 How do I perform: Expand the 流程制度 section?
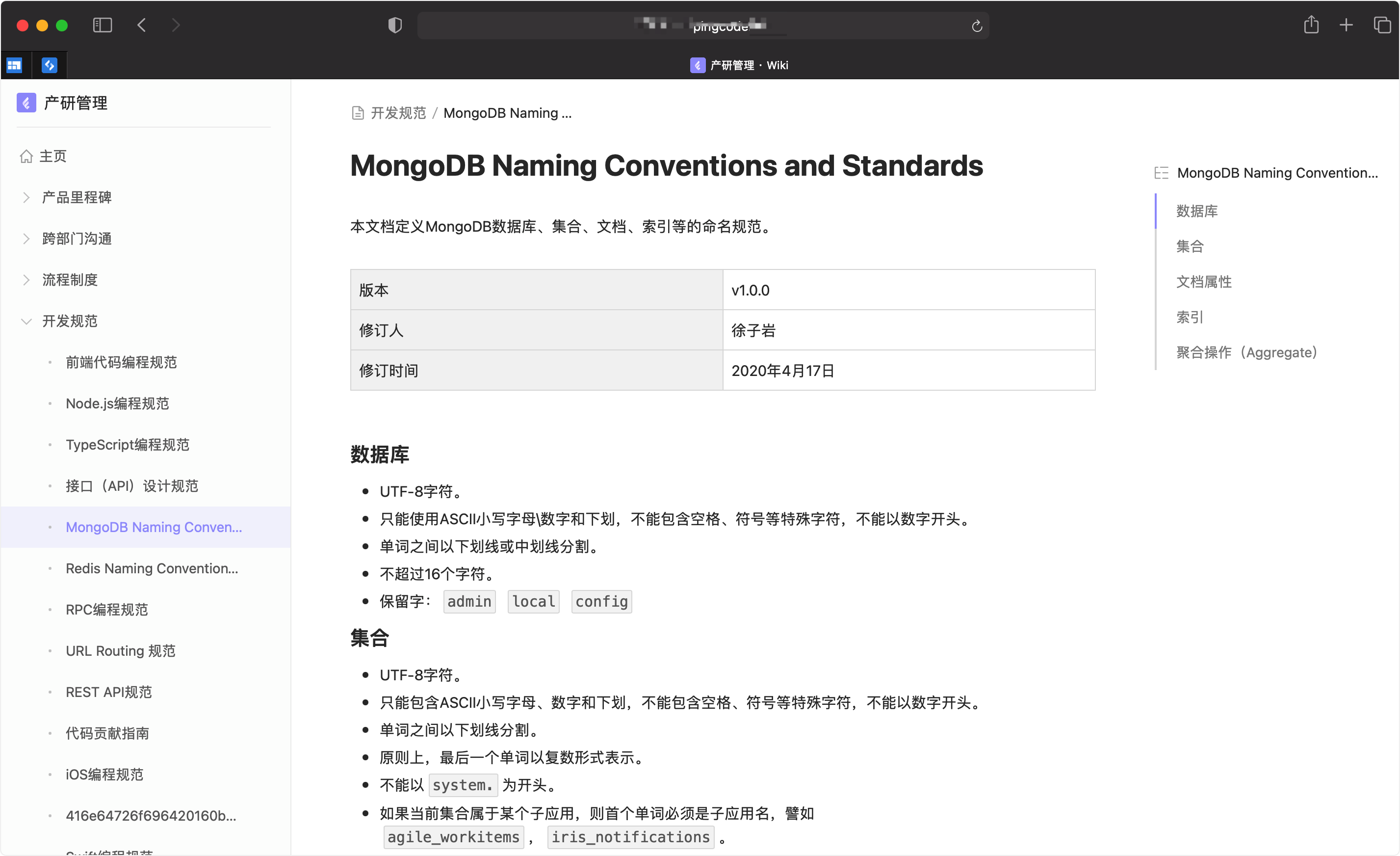(x=26, y=280)
